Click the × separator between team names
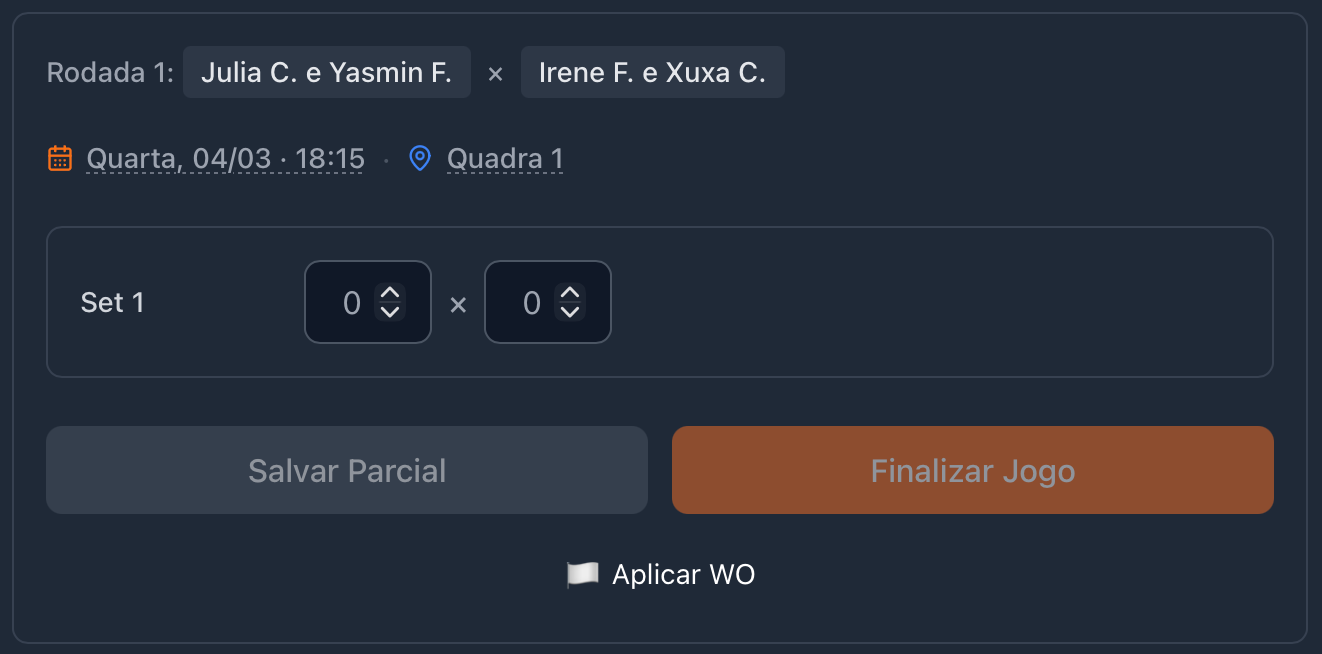This screenshot has width=1322, height=654. 495,73
